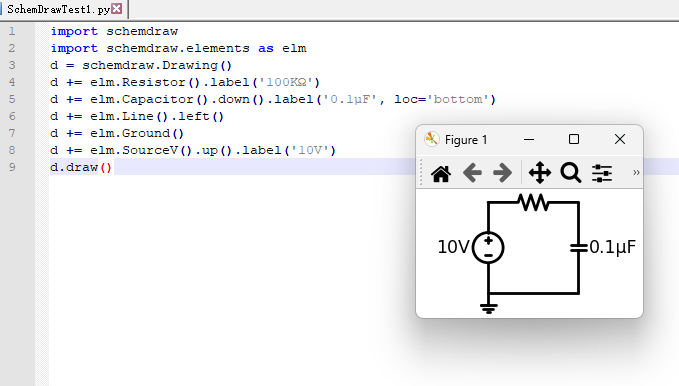Click 'schemdraw.Drawing()' code line

(x=142, y=65)
